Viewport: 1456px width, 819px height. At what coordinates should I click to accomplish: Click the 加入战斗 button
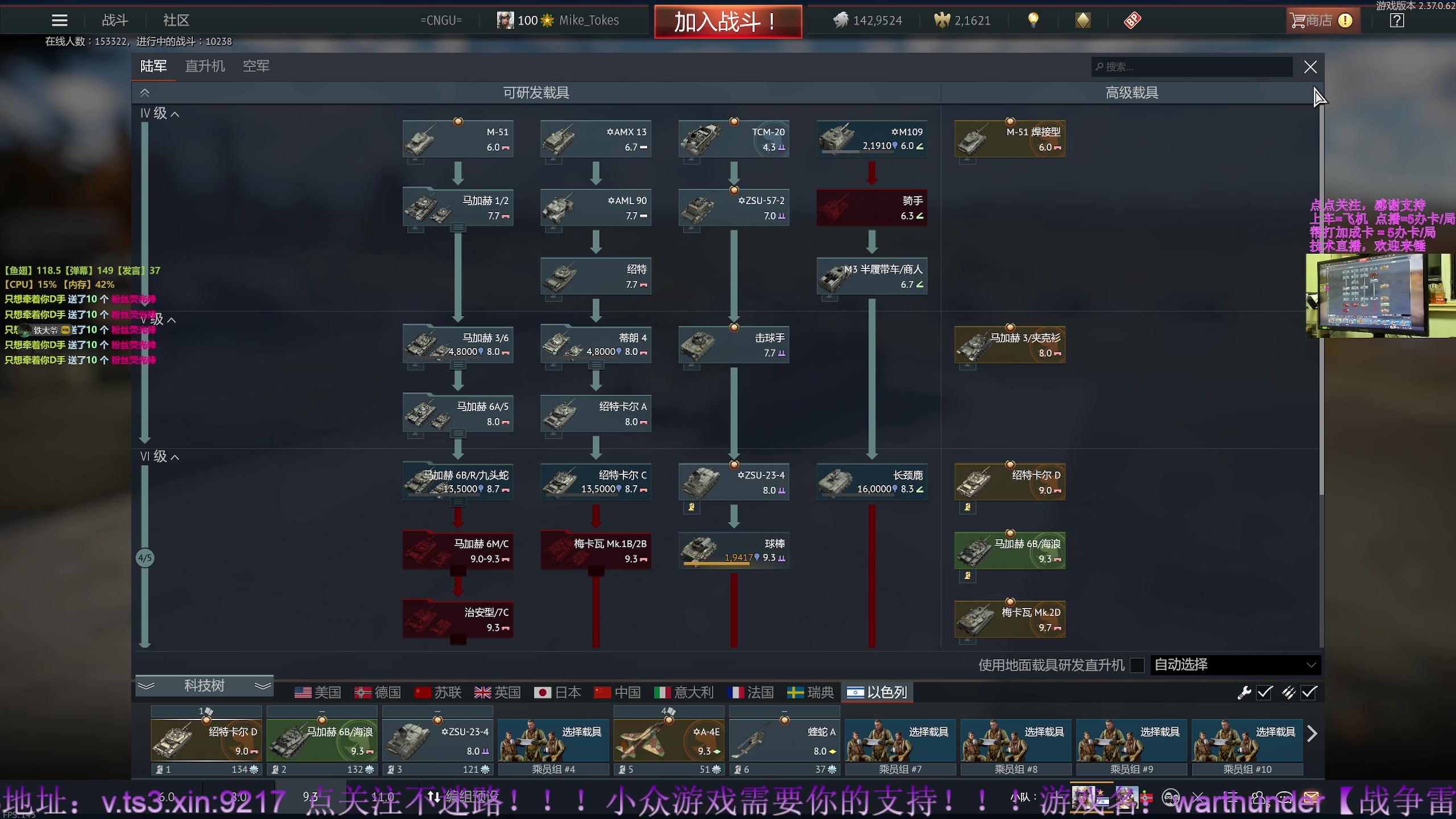[728, 22]
